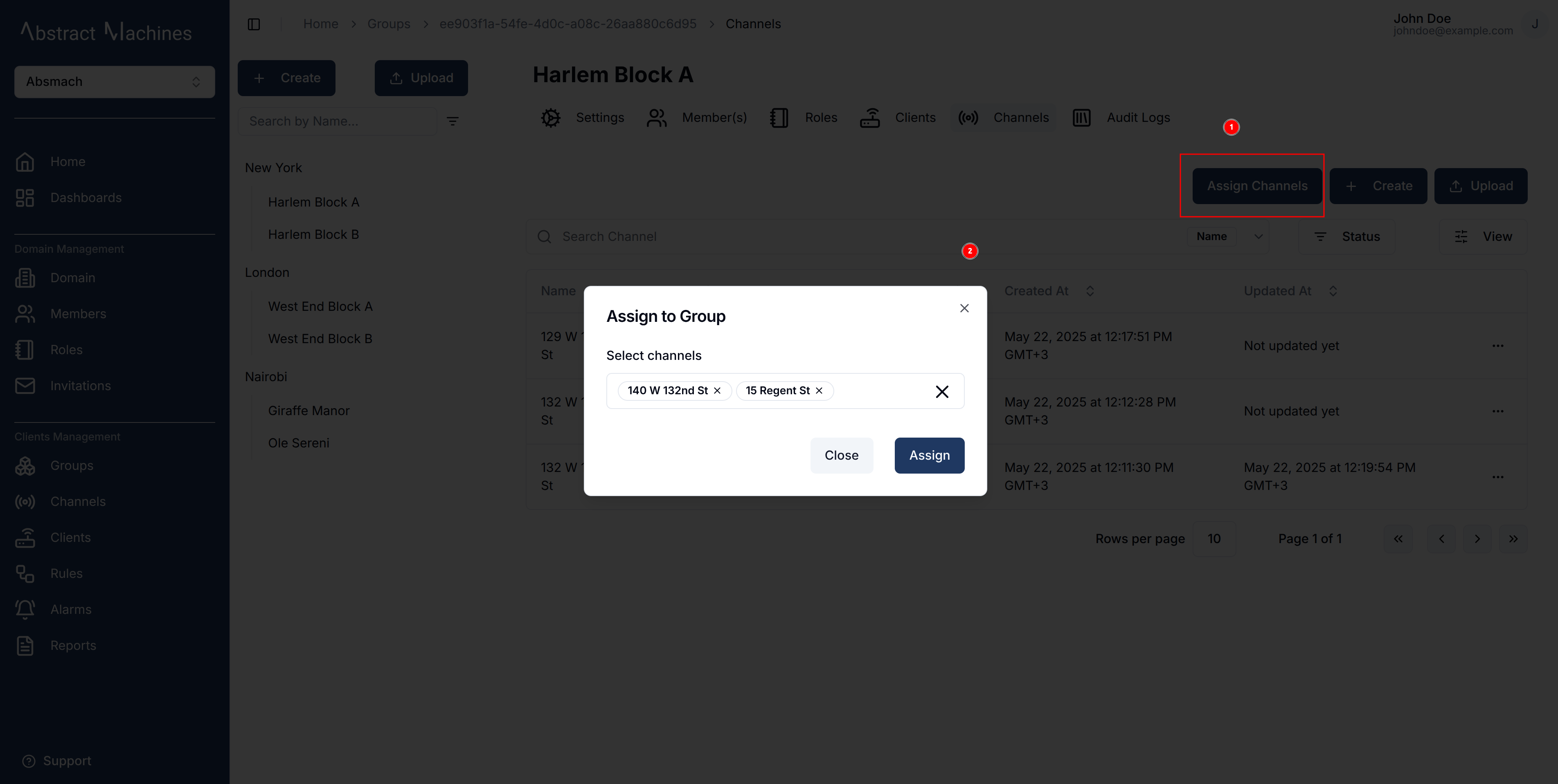Click the Assign Channels button
The height and width of the screenshot is (784, 1558).
click(x=1257, y=186)
